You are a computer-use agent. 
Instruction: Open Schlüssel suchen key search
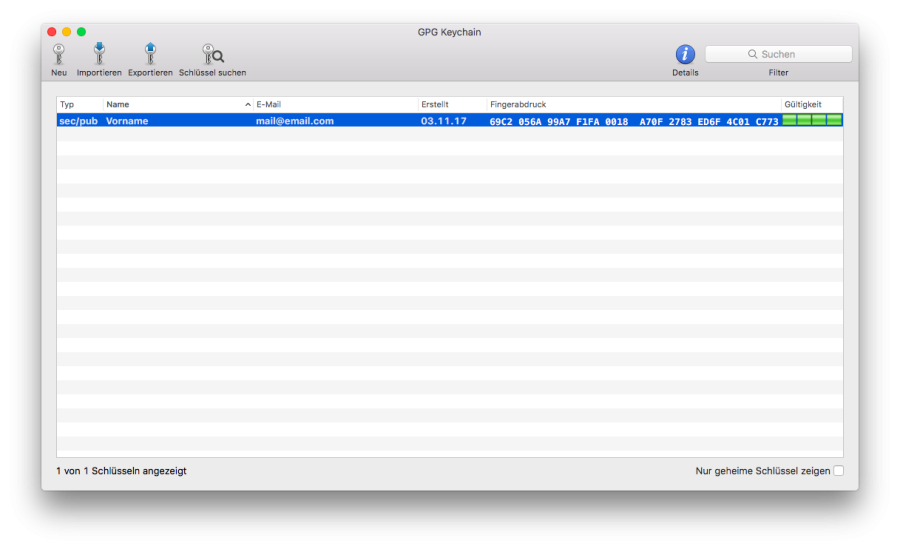(x=212, y=55)
